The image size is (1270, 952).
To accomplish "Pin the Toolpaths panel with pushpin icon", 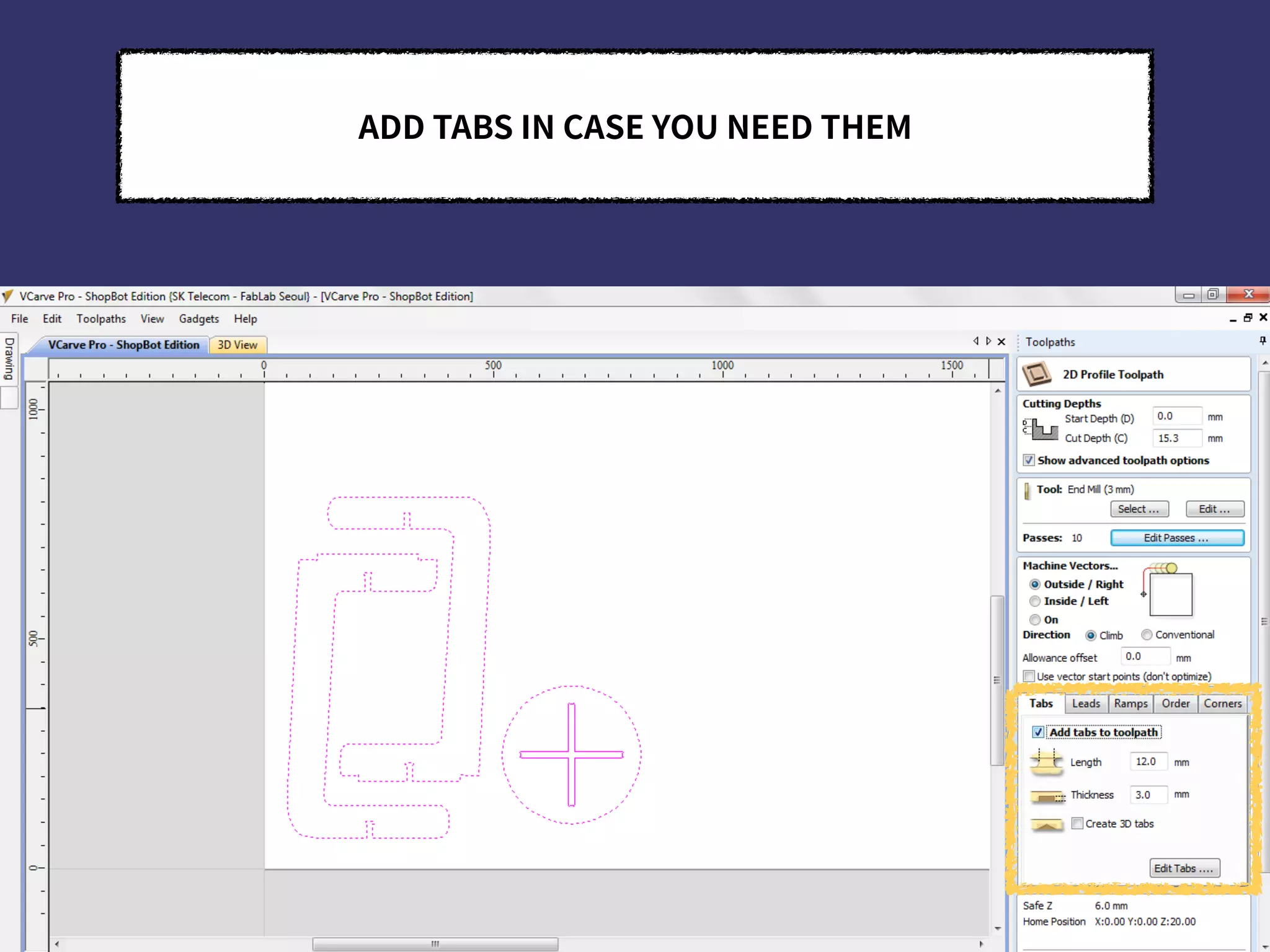I will [x=1262, y=341].
